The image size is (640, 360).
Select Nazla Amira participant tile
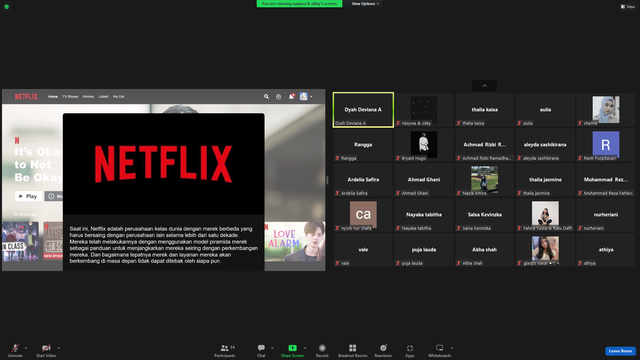484,180
